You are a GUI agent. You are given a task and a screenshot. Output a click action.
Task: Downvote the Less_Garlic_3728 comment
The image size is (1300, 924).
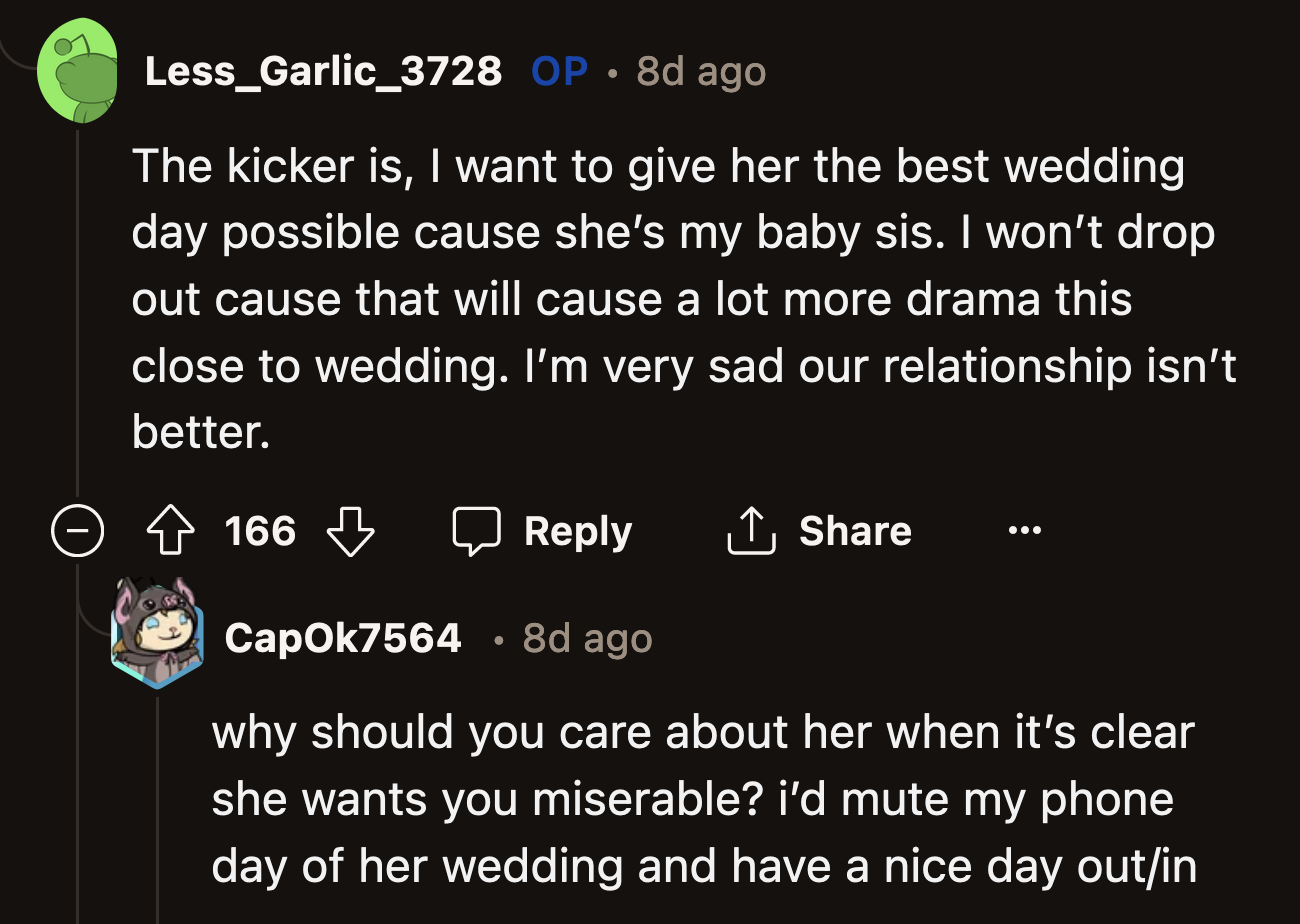point(351,531)
